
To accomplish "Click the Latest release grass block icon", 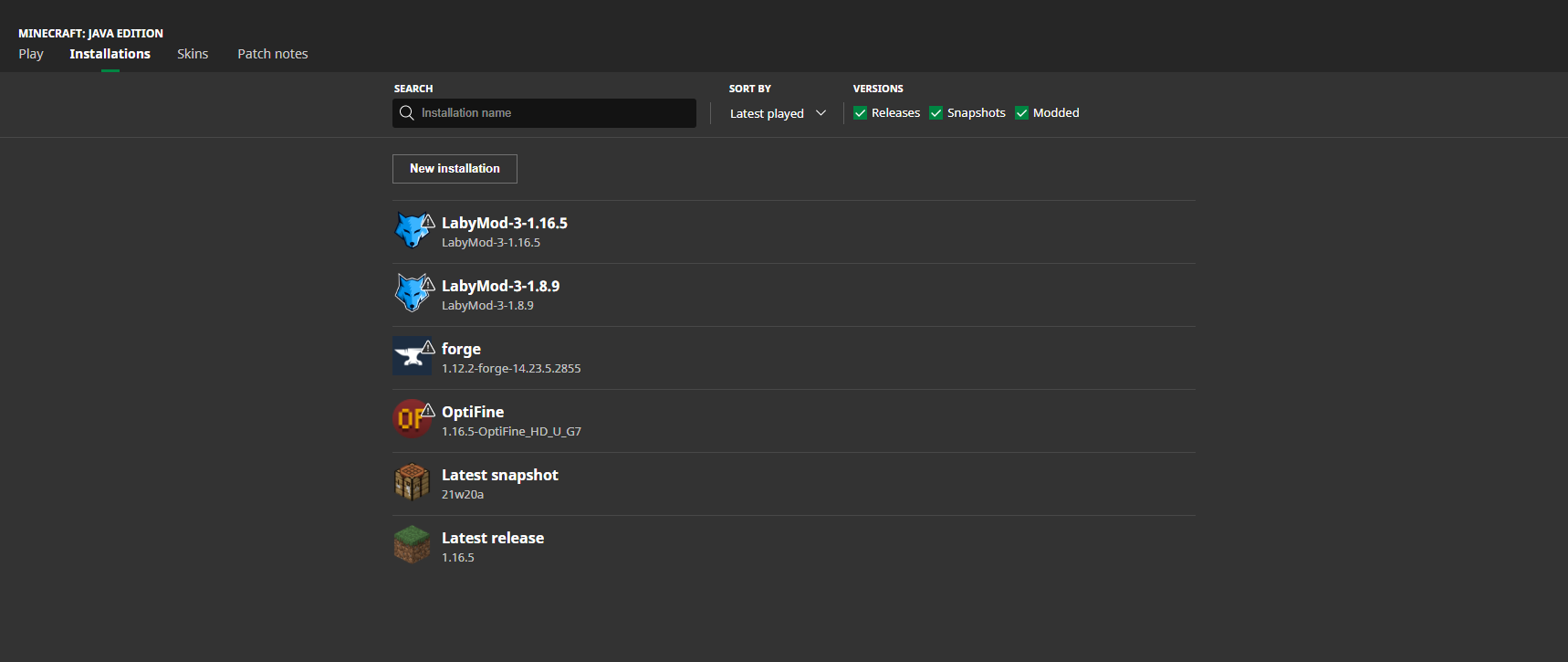I will 412,545.
